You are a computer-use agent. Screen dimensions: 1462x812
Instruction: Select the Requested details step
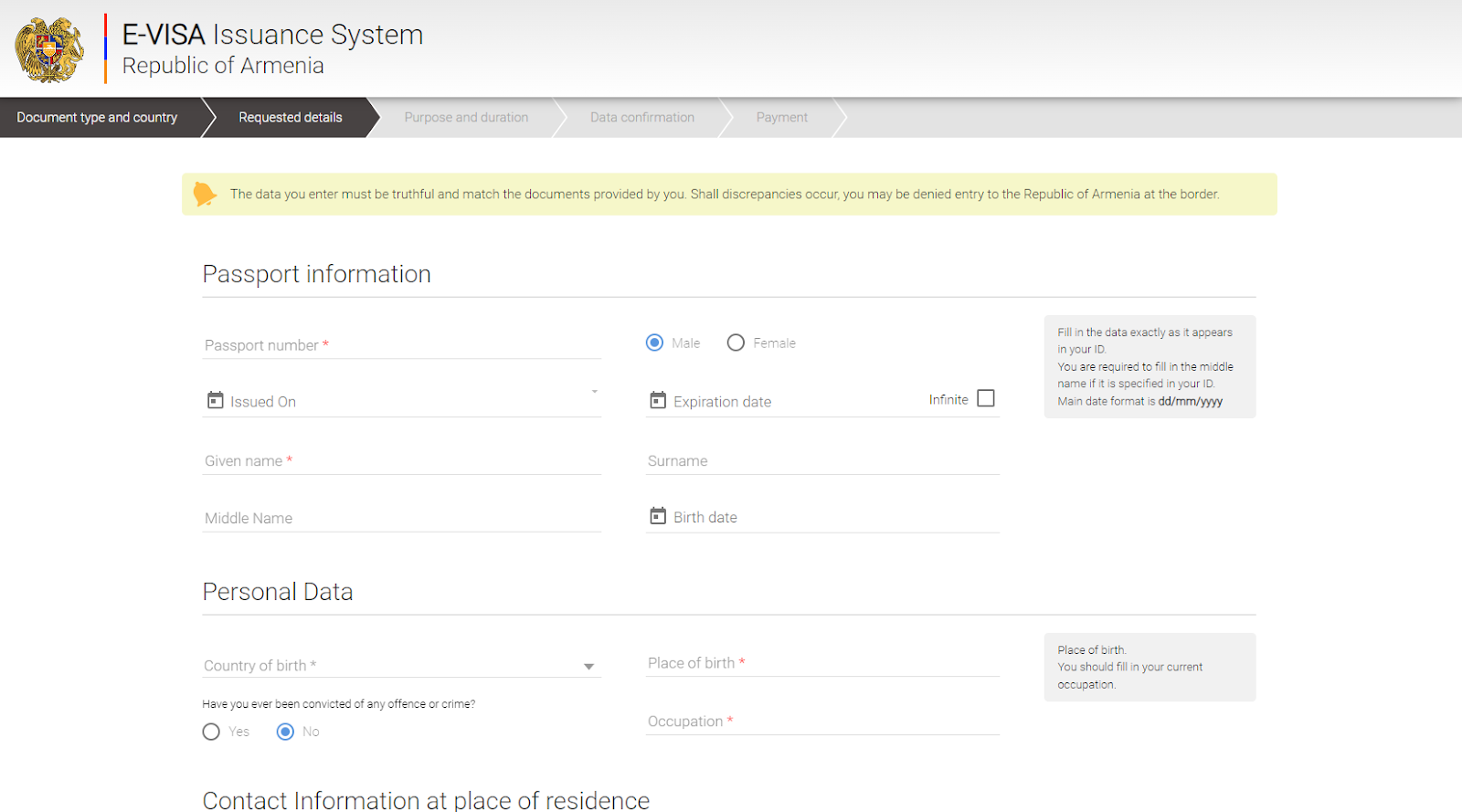291,117
